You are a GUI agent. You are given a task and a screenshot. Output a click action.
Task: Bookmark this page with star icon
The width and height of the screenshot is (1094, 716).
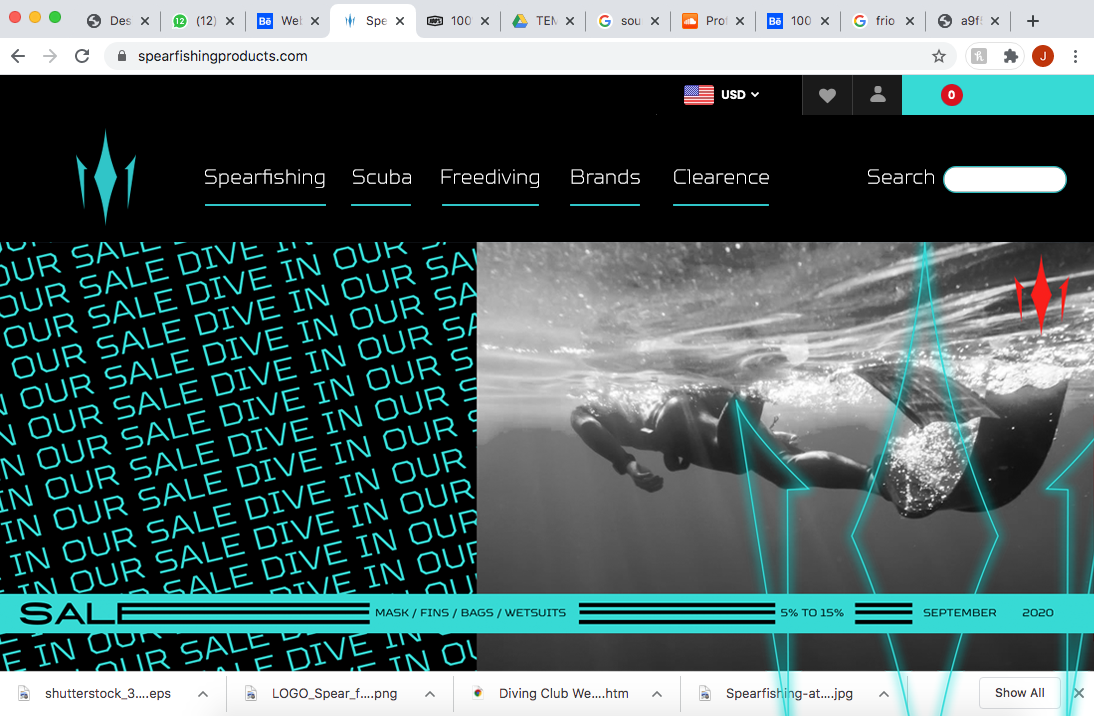[x=939, y=56]
